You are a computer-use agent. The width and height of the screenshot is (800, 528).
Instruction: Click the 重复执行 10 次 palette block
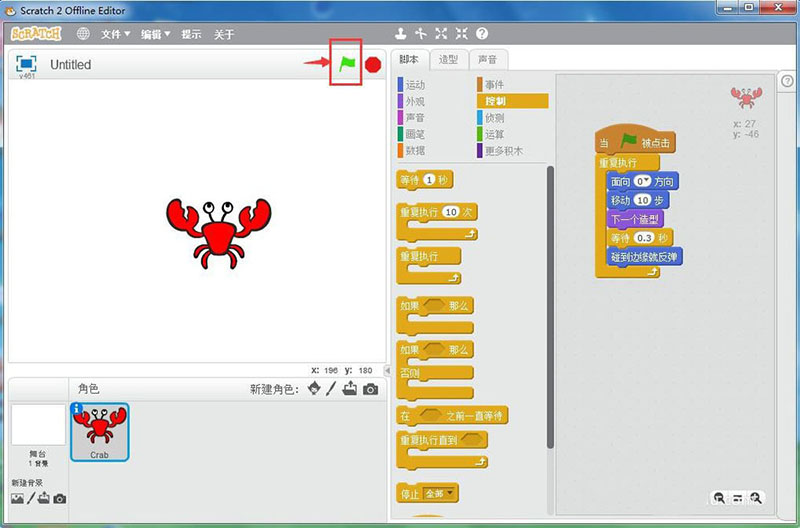[x=437, y=221]
